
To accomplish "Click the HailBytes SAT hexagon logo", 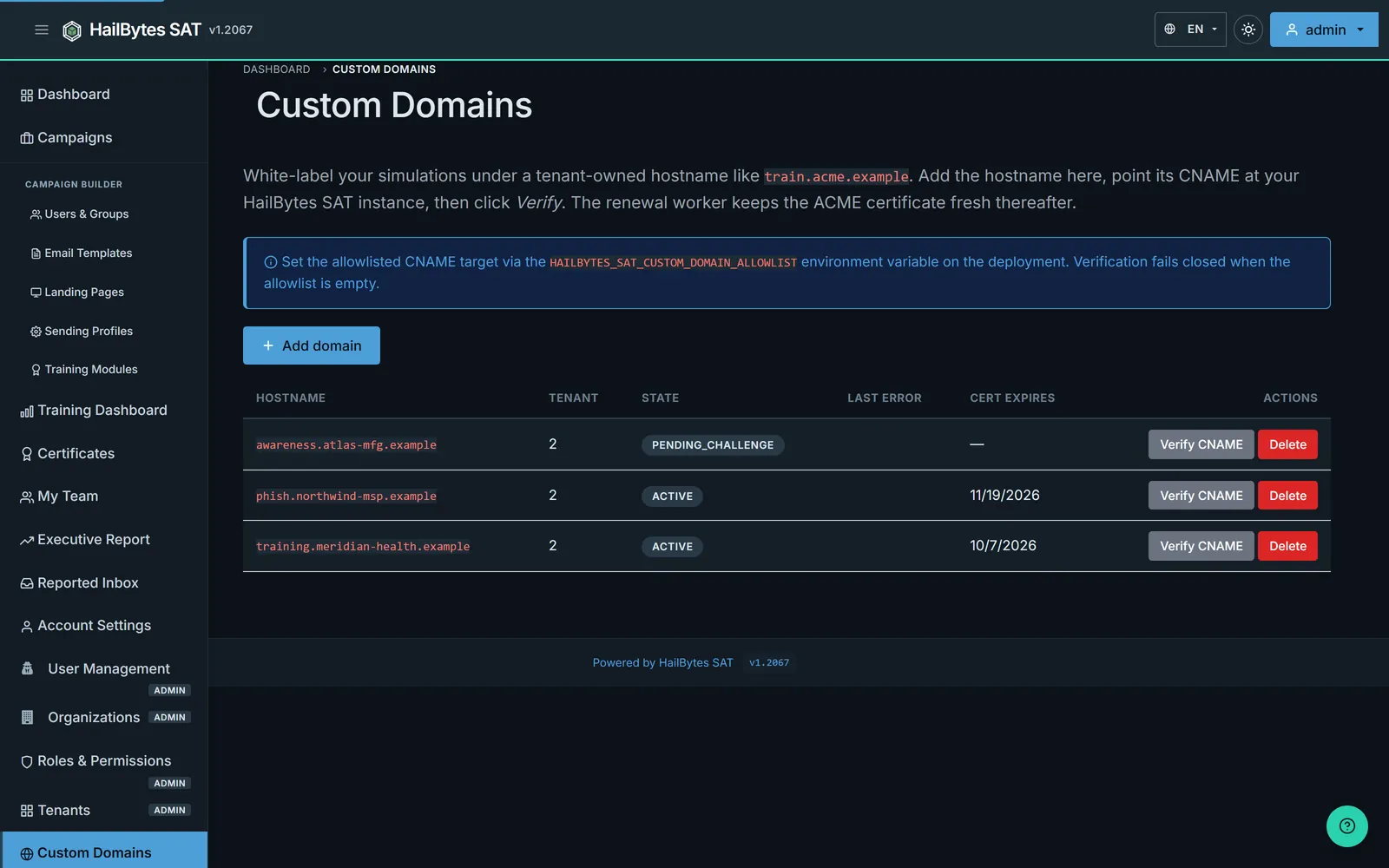I will point(72,30).
